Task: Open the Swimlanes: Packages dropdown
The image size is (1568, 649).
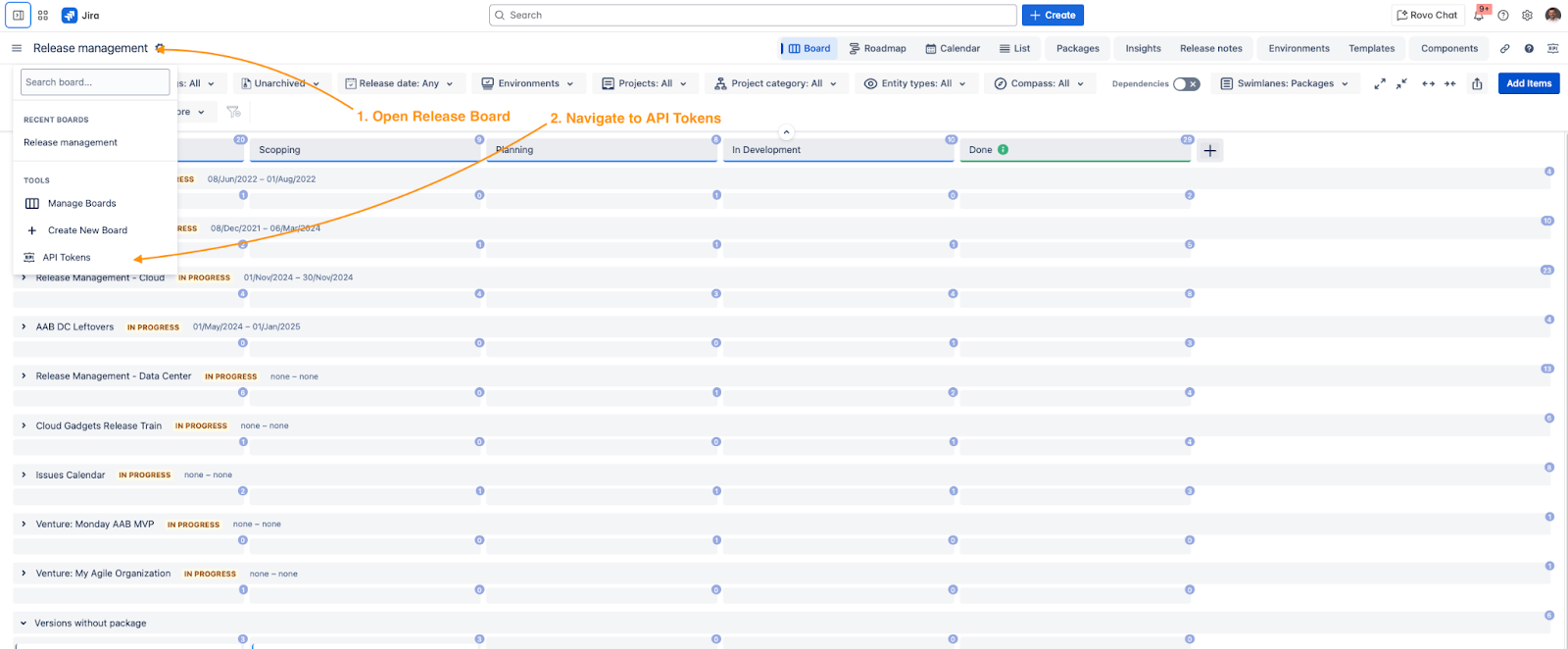Action: [1284, 83]
